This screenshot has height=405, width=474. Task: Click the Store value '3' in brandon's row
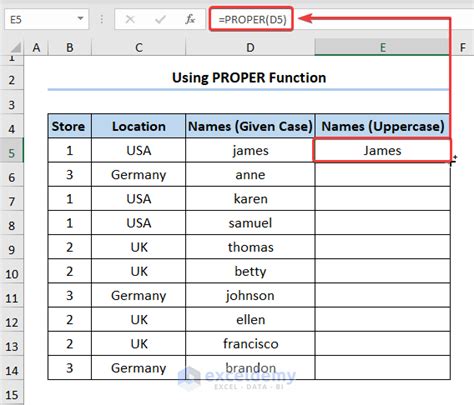pyautogui.click(x=70, y=368)
